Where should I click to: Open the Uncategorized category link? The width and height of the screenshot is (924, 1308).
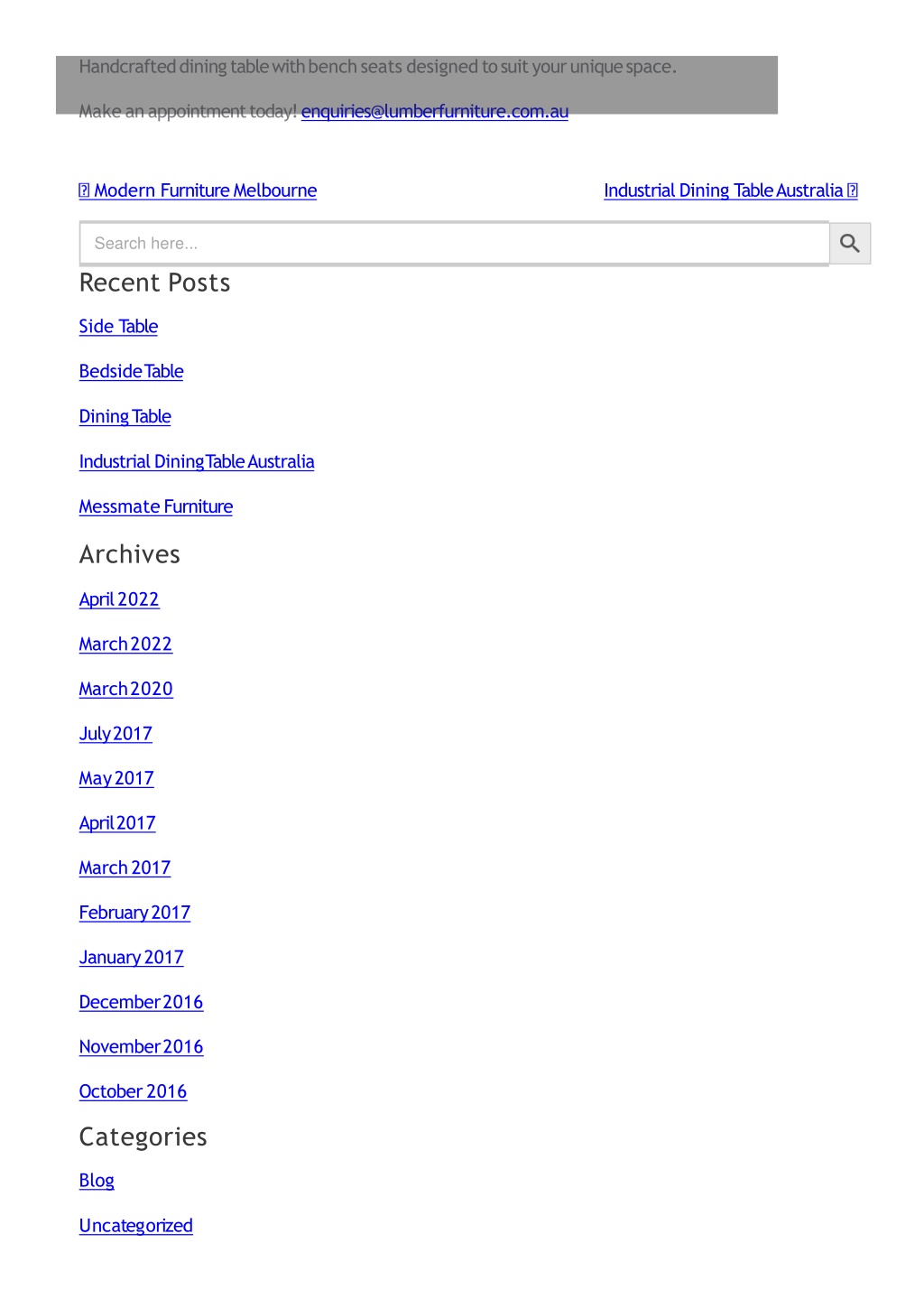(136, 1226)
